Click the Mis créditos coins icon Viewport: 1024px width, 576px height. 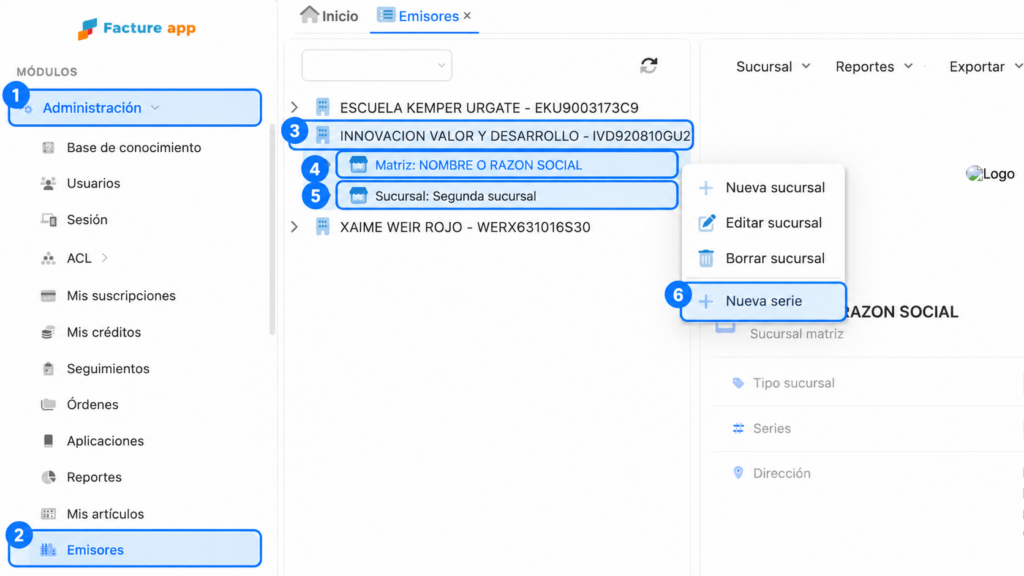tap(48, 332)
